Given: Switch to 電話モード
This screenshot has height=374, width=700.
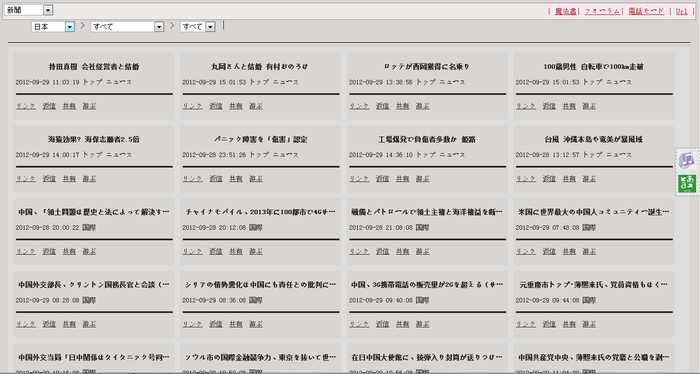Looking at the screenshot, I should (646, 12).
